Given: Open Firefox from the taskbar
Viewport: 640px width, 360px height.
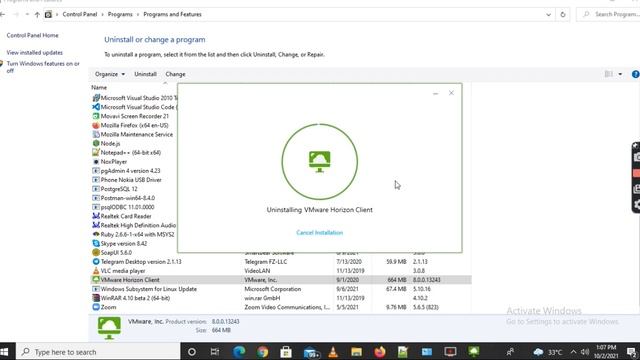Looking at the screenshot, I should coord(380,352).
